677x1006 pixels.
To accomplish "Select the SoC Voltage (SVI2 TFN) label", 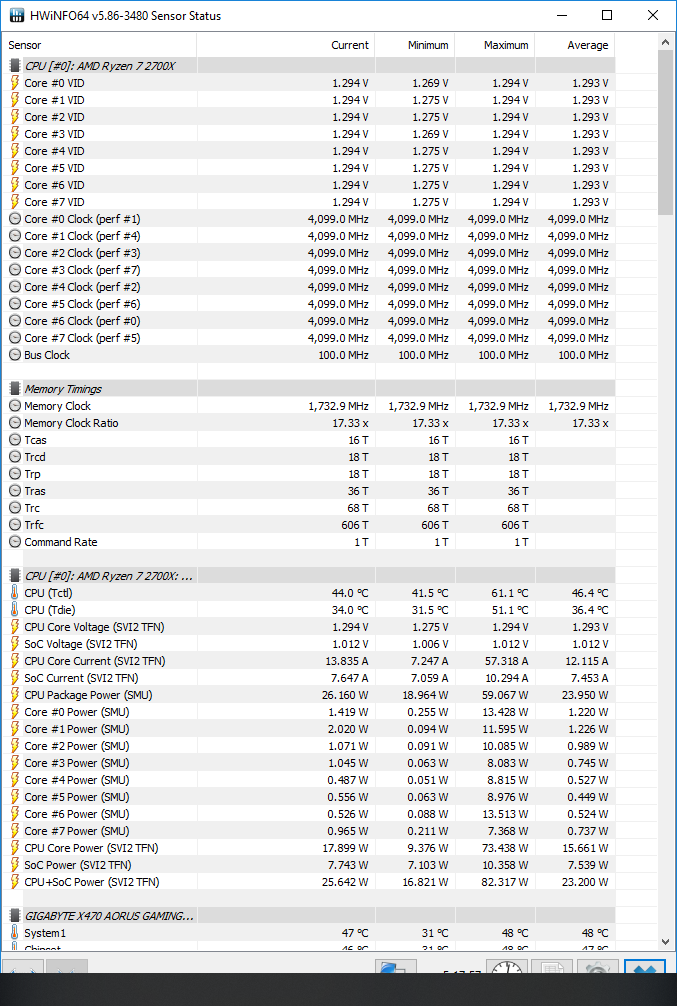I will pyautogui.click(x=81, y=644).
